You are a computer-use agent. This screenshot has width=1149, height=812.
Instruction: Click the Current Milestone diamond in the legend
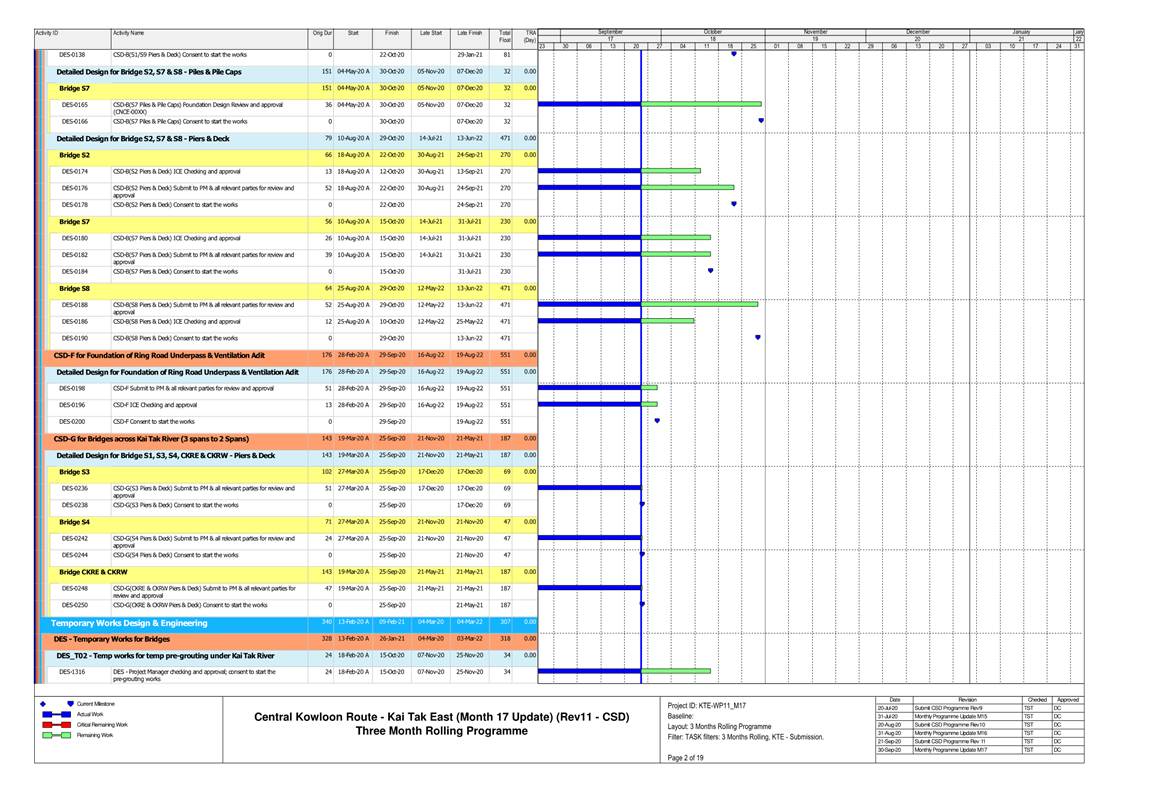click(70, 704)
